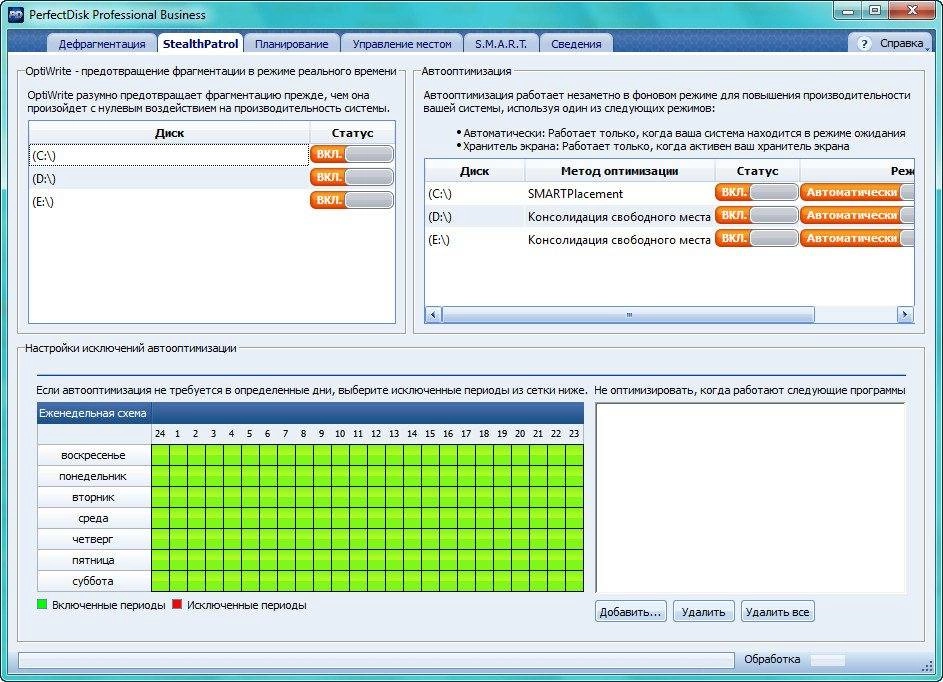The image size is (943, 682).
Task: Click the hour 12 column header
Action: click(376, 434)
